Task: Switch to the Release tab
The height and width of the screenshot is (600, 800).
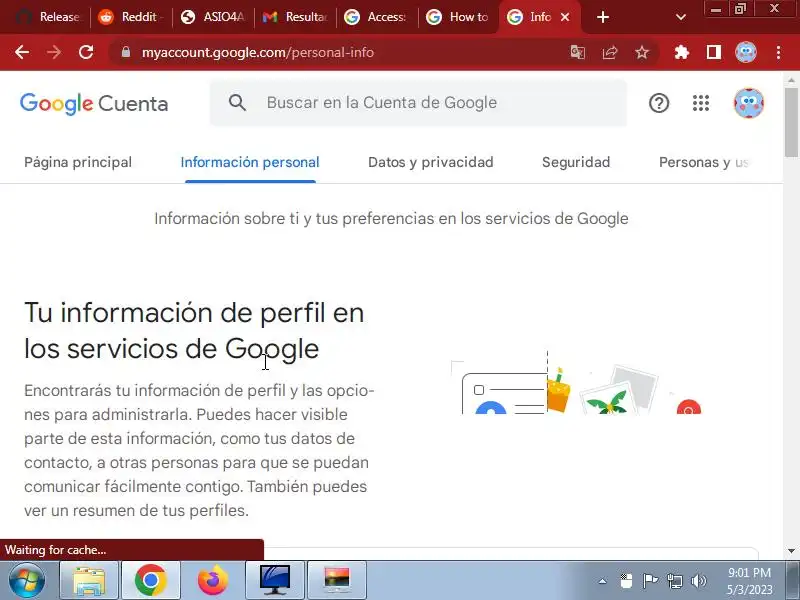Action: [x=48, y=17]
